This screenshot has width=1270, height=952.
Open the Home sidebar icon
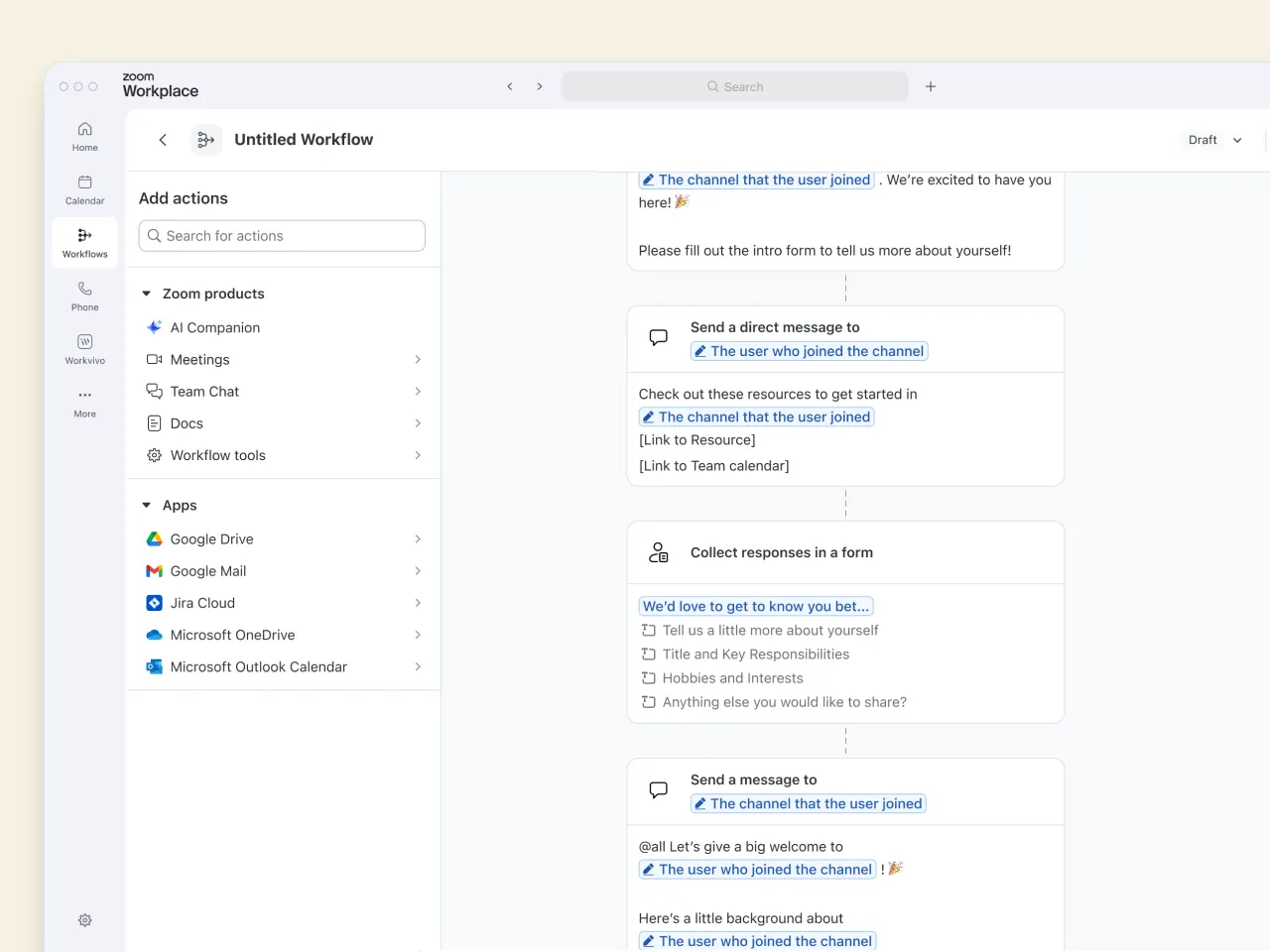[85, 136]
